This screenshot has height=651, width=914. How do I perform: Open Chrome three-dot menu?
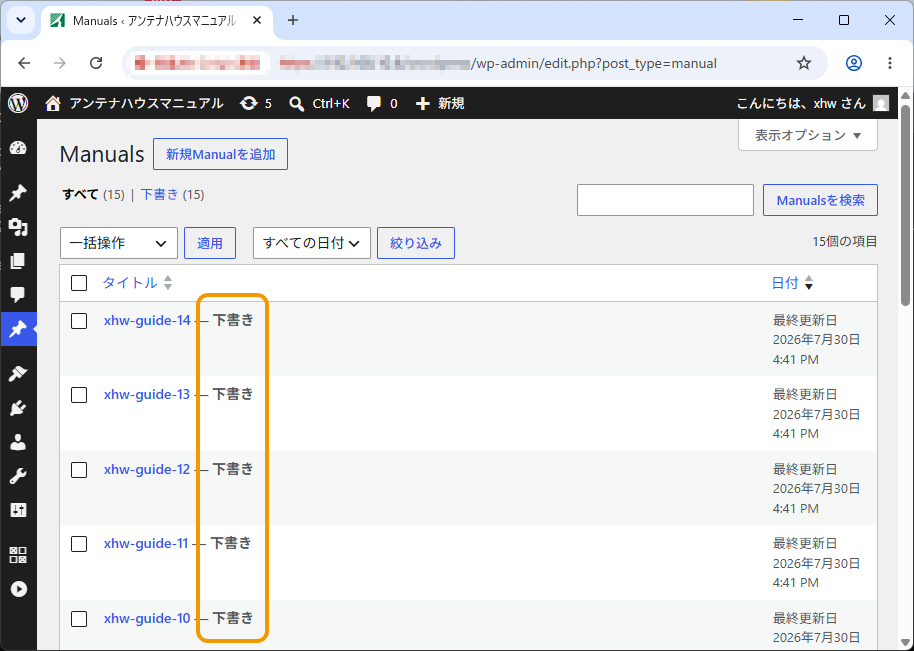(x=890, y=63)
